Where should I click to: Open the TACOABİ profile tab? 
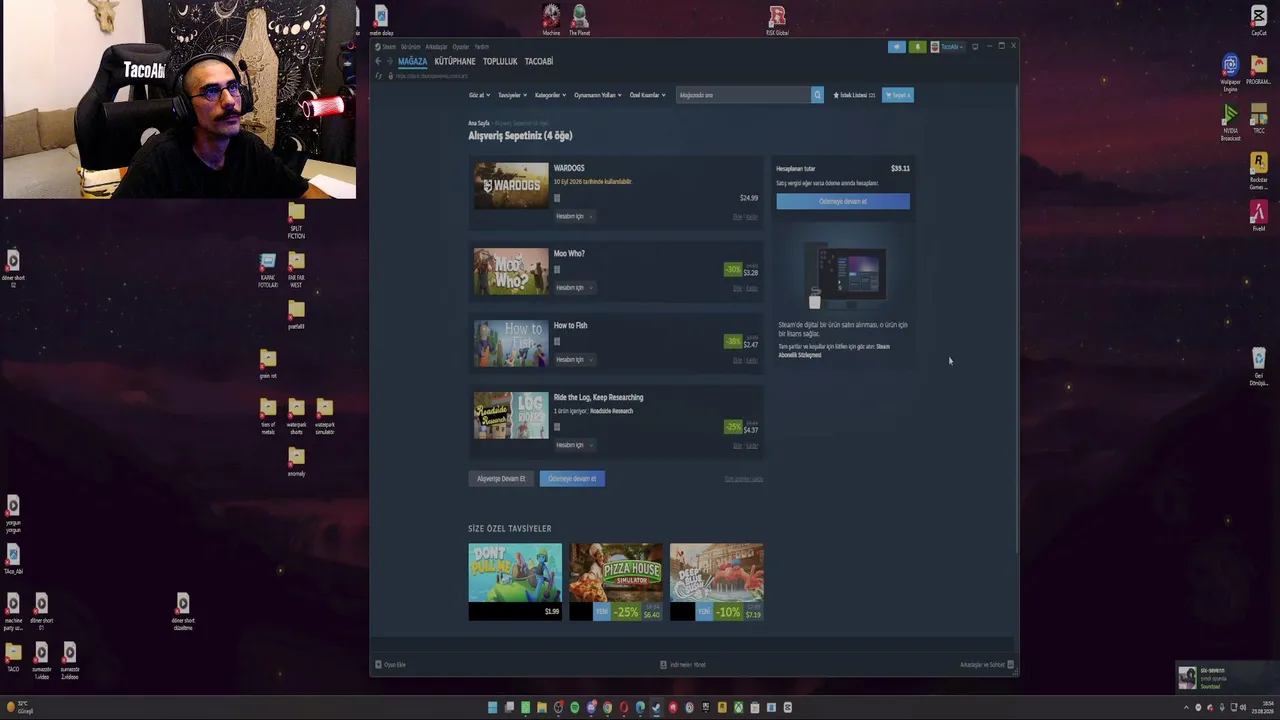tap(539, 62)
